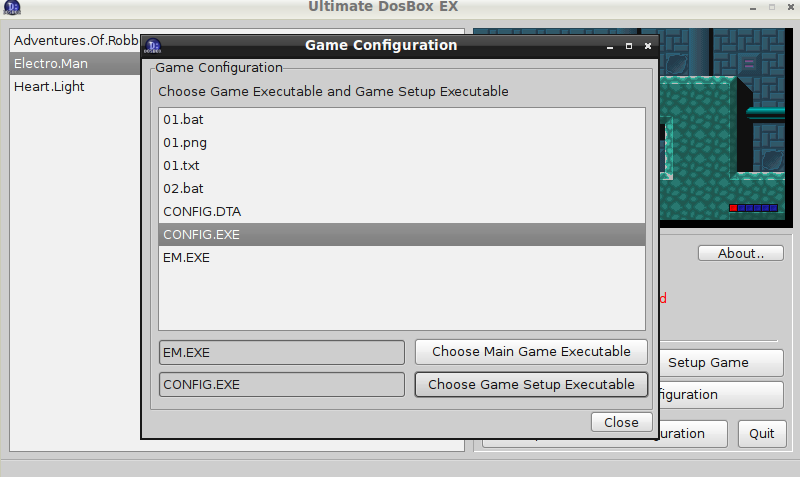Click the Close button in the dialog
This screenshot has height=477, width=800.
click(621, 422)
